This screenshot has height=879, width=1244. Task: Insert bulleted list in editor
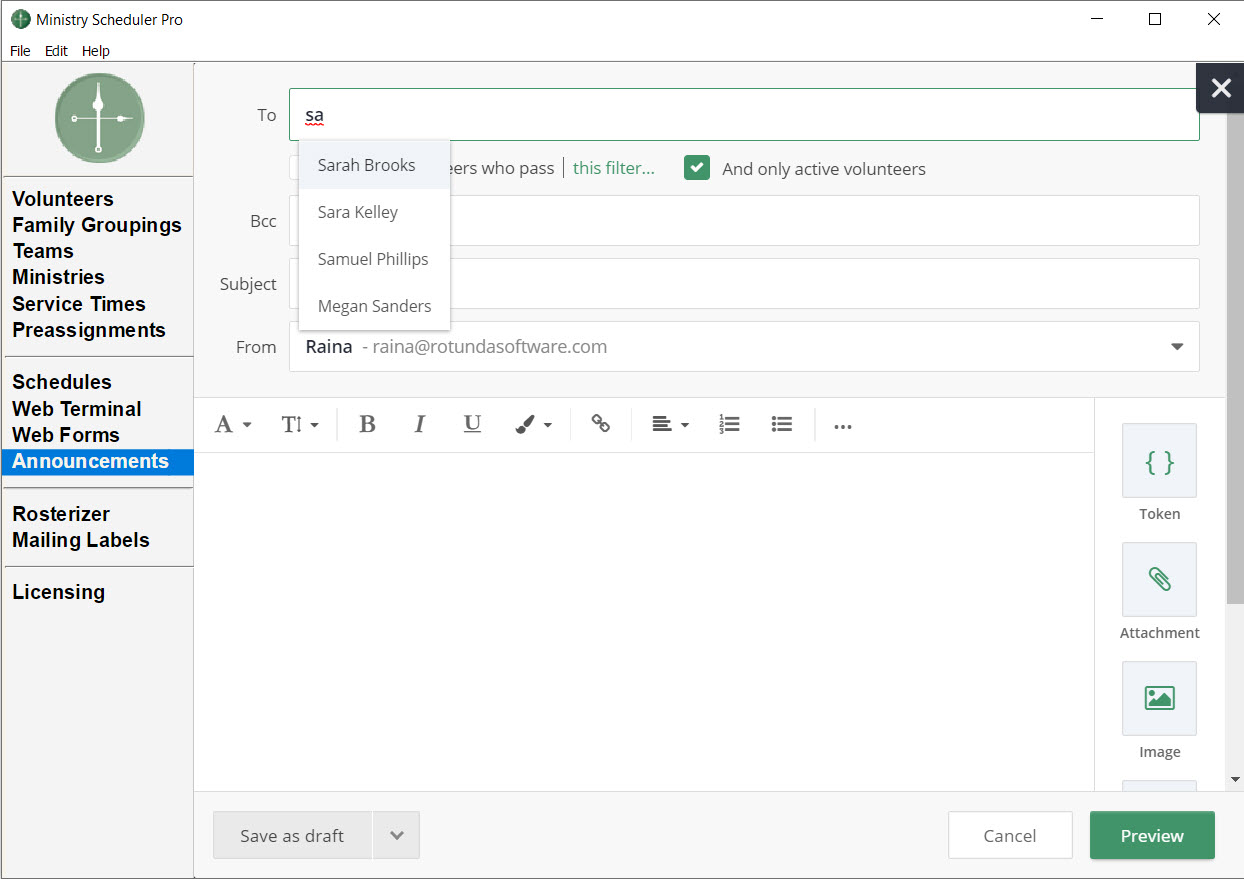click(782, 425)
